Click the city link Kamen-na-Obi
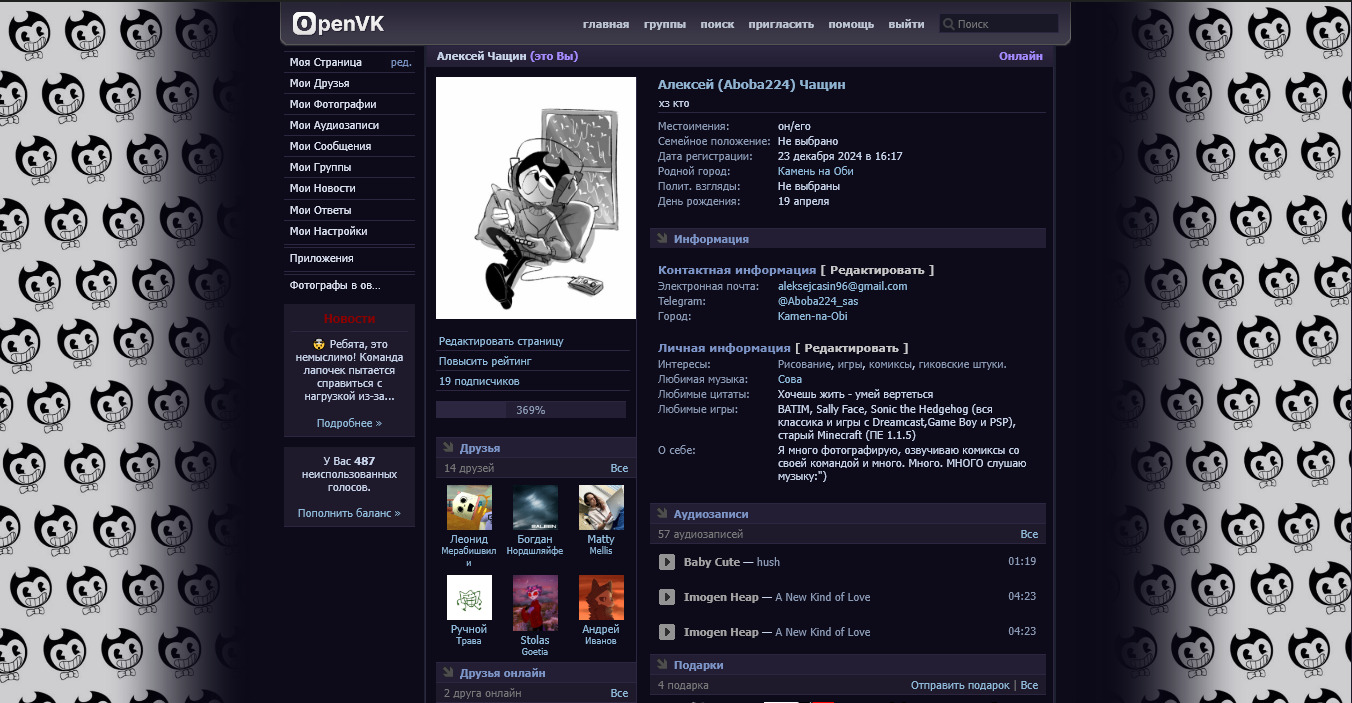1352x703 pixels. click(x=812, y=316)
